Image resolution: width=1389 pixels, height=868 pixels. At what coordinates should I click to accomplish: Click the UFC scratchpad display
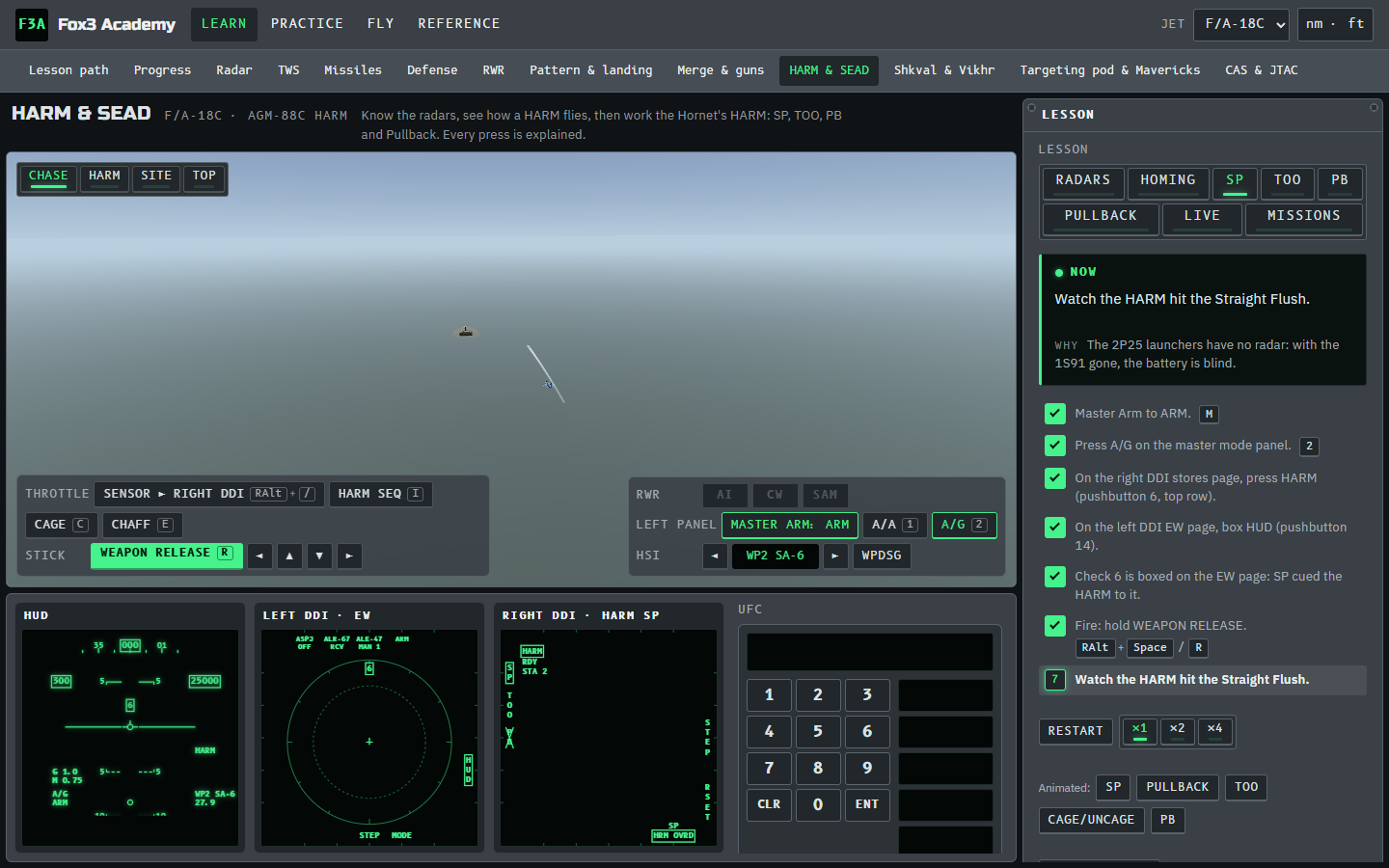[x=869, y=652]
